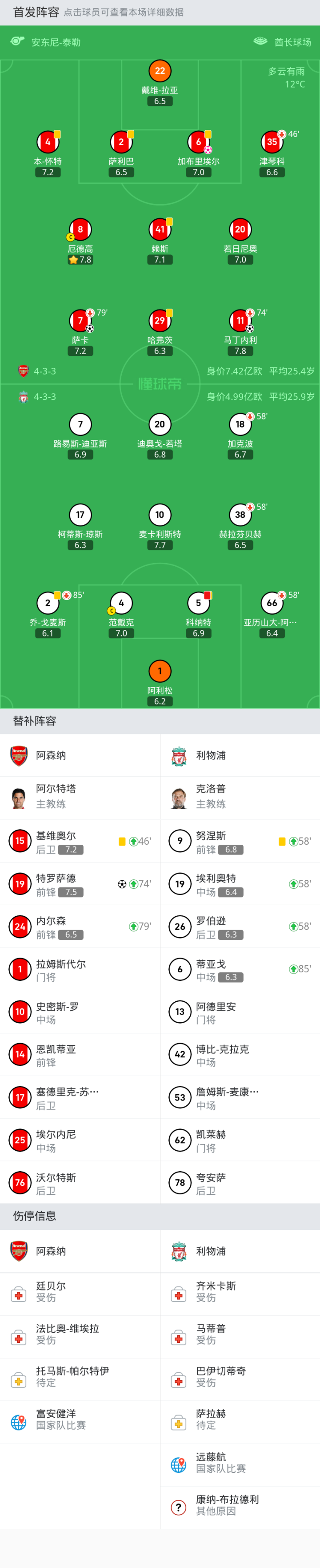Open coach 阿尔特塔 profile photo
This screenshot has height=1568, width=320.
tap(19, 798)
